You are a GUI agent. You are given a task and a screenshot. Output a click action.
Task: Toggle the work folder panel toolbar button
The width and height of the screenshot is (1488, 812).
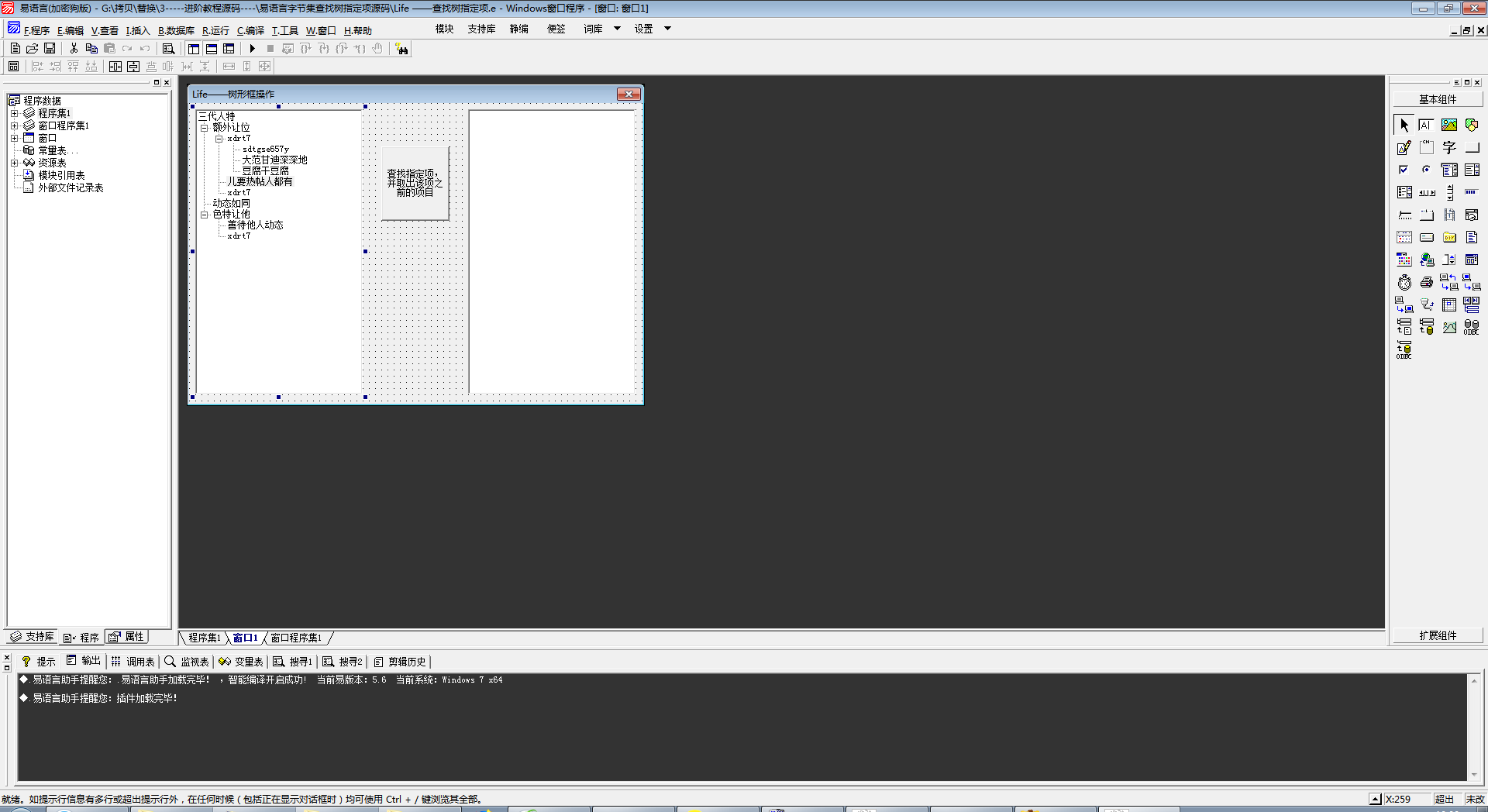(x=194, y=49)
